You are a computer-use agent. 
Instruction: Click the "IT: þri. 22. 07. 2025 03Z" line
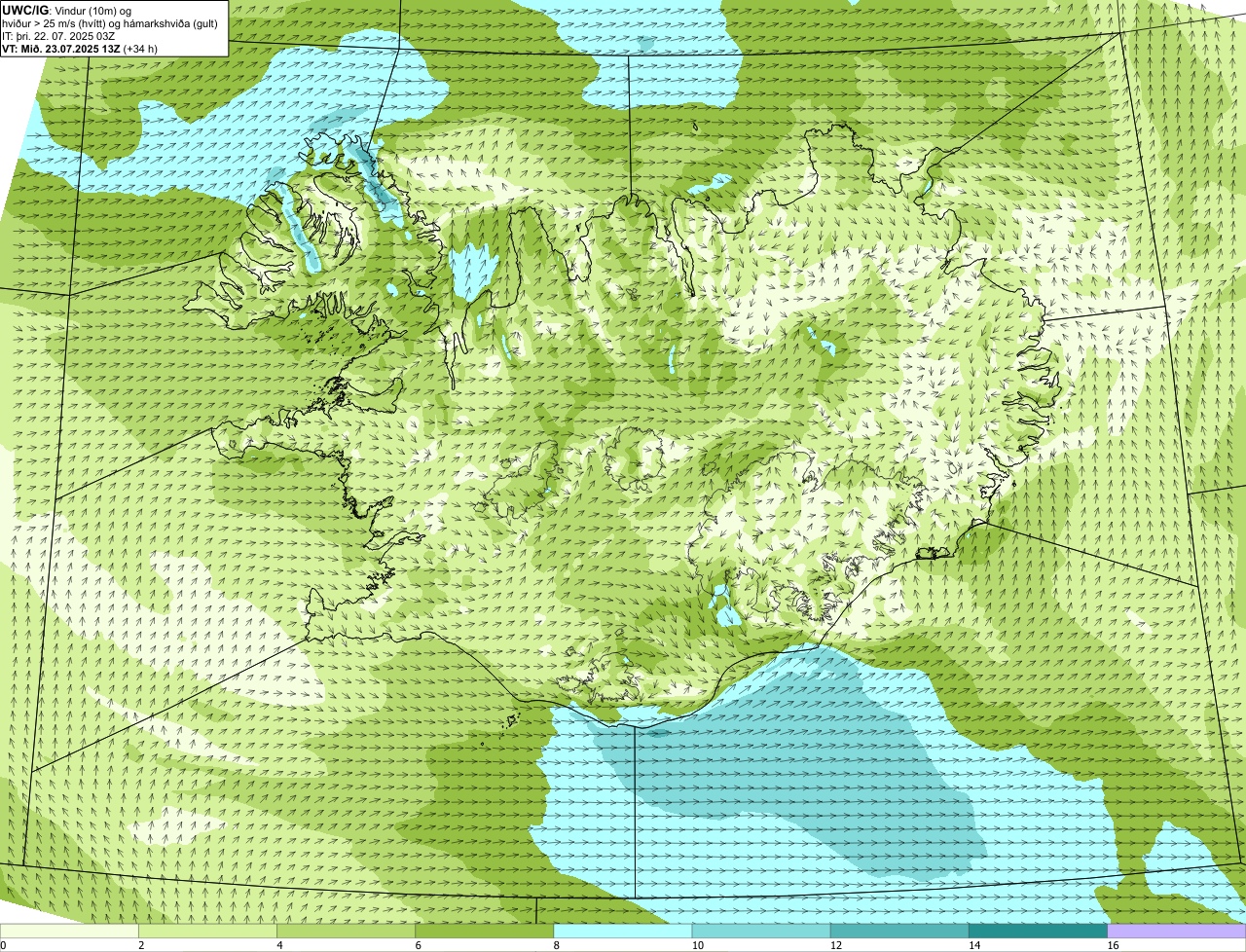[x=59, y=36]
